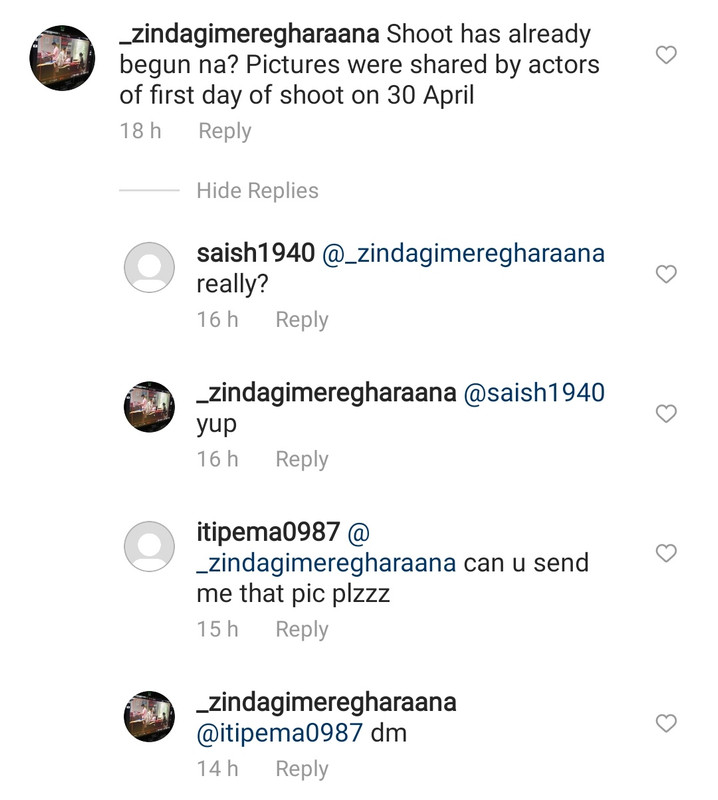Open avatar beside the "yup" reply
Image resolution: width=718 pixels, height=800 pixels.
[150, 408]
